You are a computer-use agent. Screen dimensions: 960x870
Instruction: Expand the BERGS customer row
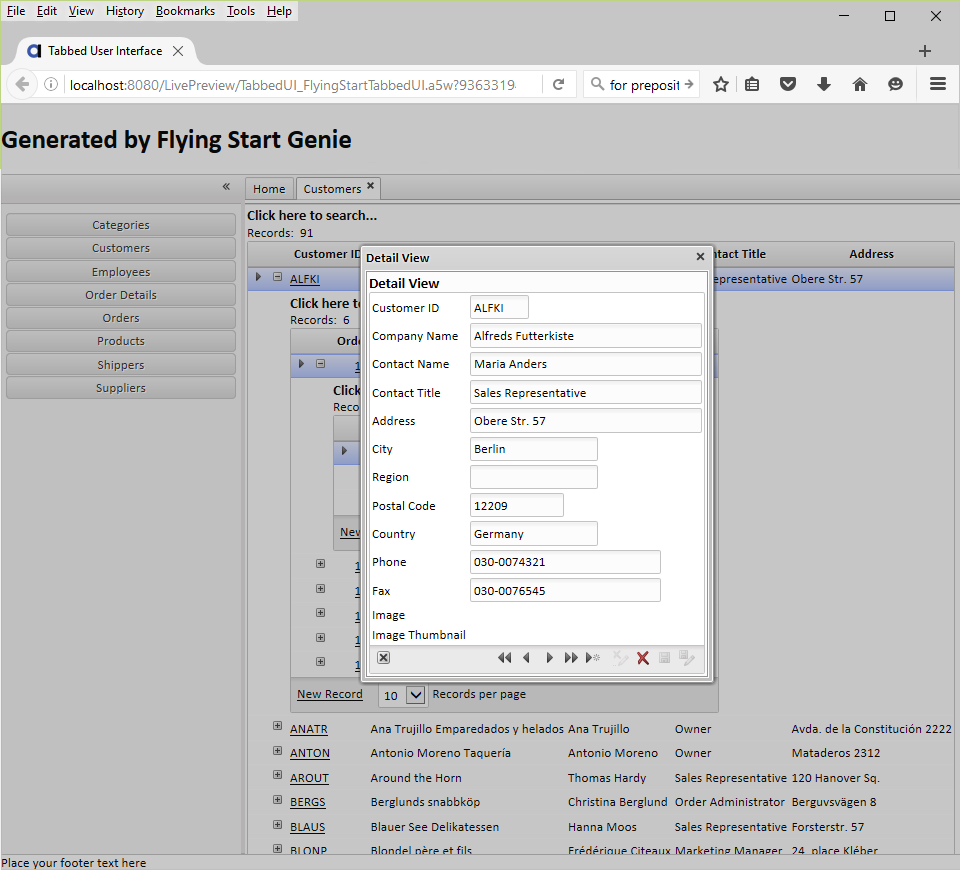(x=277, y=800)
